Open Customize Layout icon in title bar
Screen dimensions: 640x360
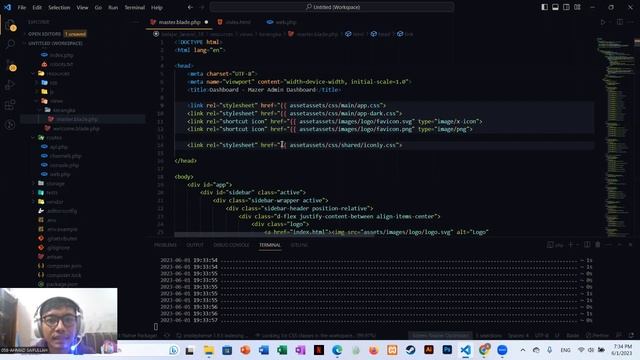click(577, 7)
